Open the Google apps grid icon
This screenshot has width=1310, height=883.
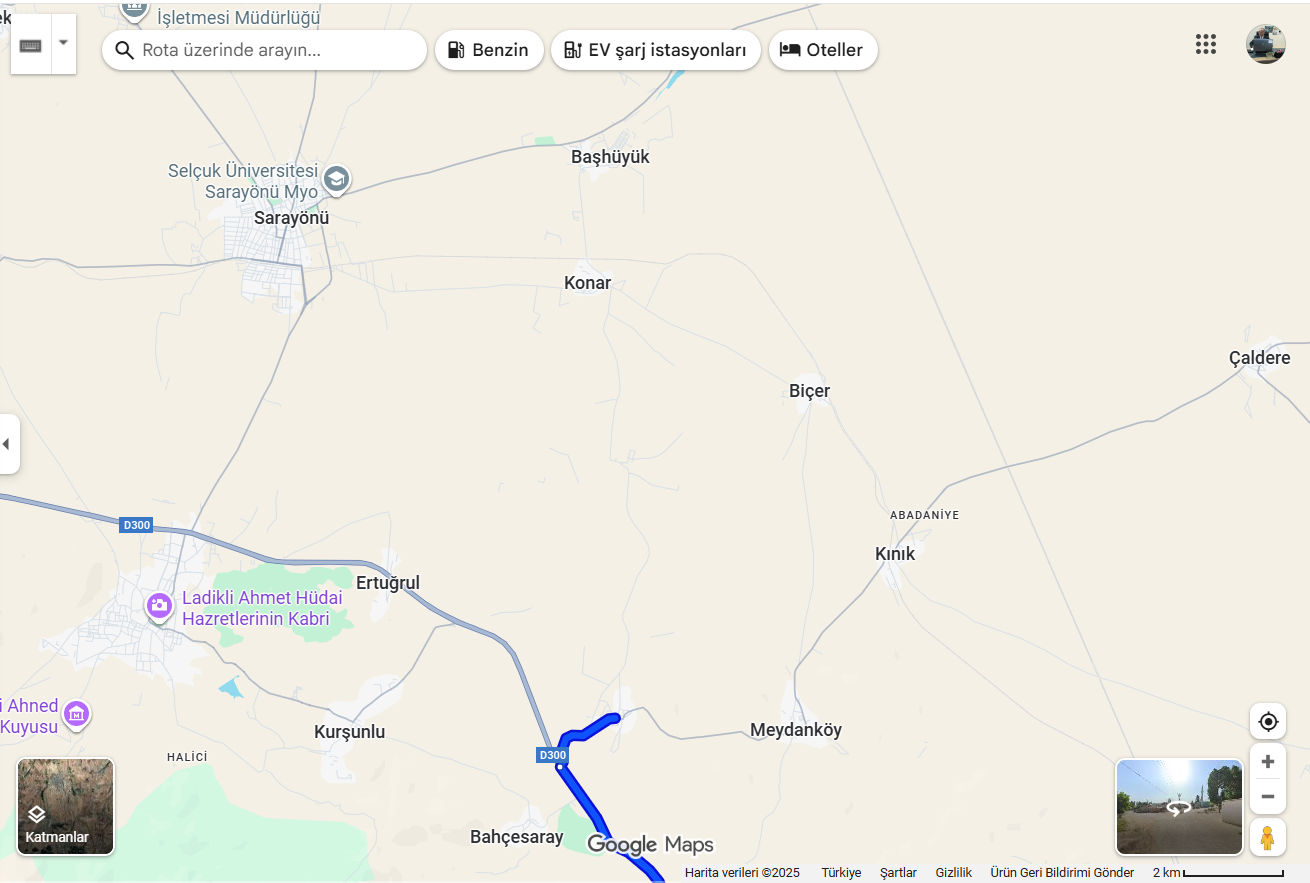1206,44
